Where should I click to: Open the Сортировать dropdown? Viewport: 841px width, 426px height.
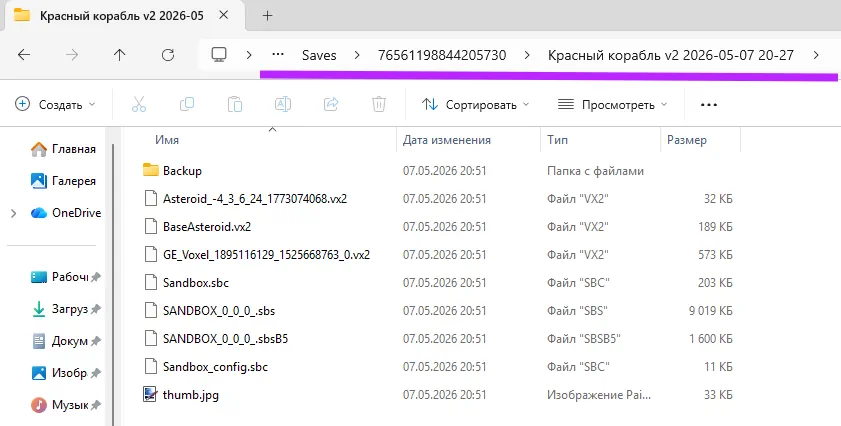pyautogui.click(x=475, y=105)
